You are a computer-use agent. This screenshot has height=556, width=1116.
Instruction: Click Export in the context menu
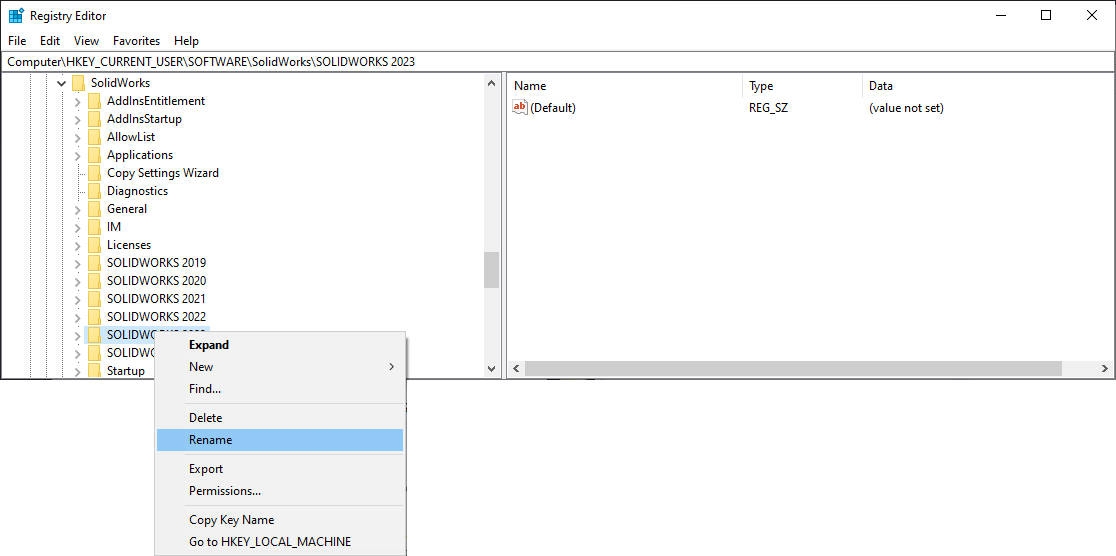click(x=206, y=469)
